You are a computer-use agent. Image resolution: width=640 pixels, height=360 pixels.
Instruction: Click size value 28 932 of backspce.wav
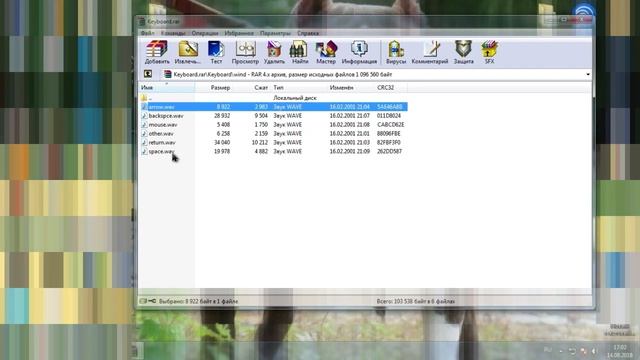pos(222,116)
